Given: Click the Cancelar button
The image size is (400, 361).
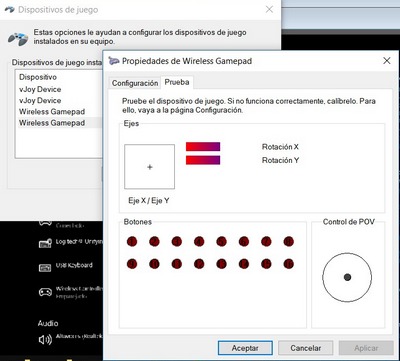Looking at the screenshot, I should pyautogui.click(x=306, y=348).
